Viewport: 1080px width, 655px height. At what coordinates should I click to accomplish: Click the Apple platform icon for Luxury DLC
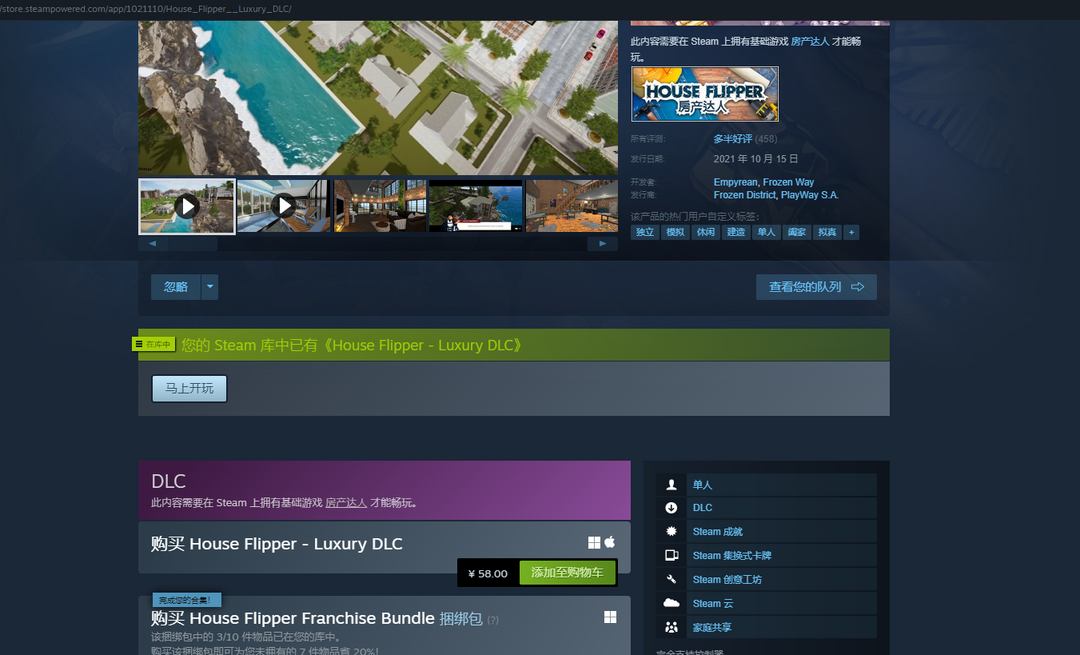tap(610, 542)
